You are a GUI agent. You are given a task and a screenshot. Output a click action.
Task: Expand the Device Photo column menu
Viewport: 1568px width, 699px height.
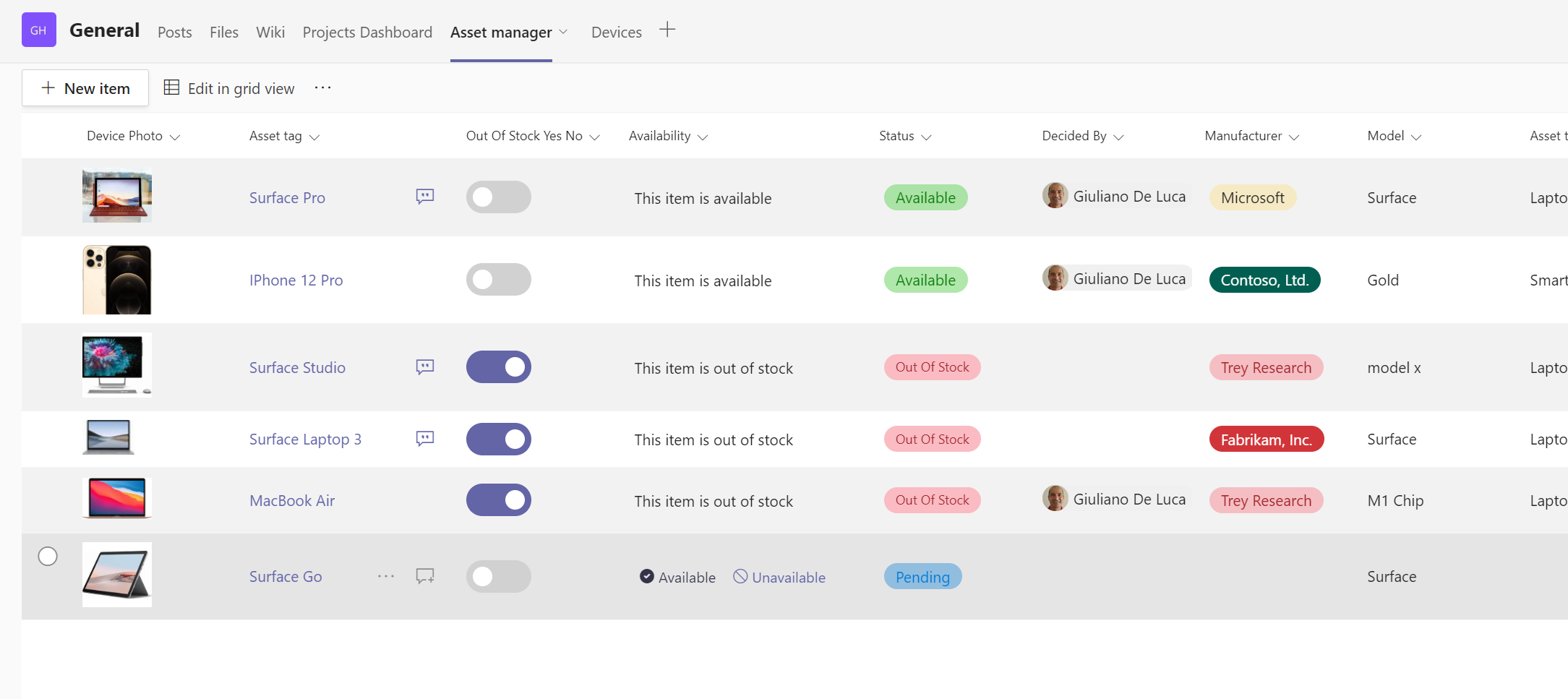174,137
